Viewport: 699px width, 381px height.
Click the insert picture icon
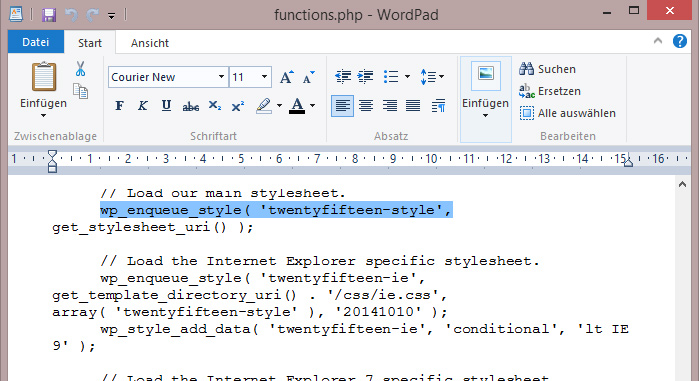tap(485, 76)
